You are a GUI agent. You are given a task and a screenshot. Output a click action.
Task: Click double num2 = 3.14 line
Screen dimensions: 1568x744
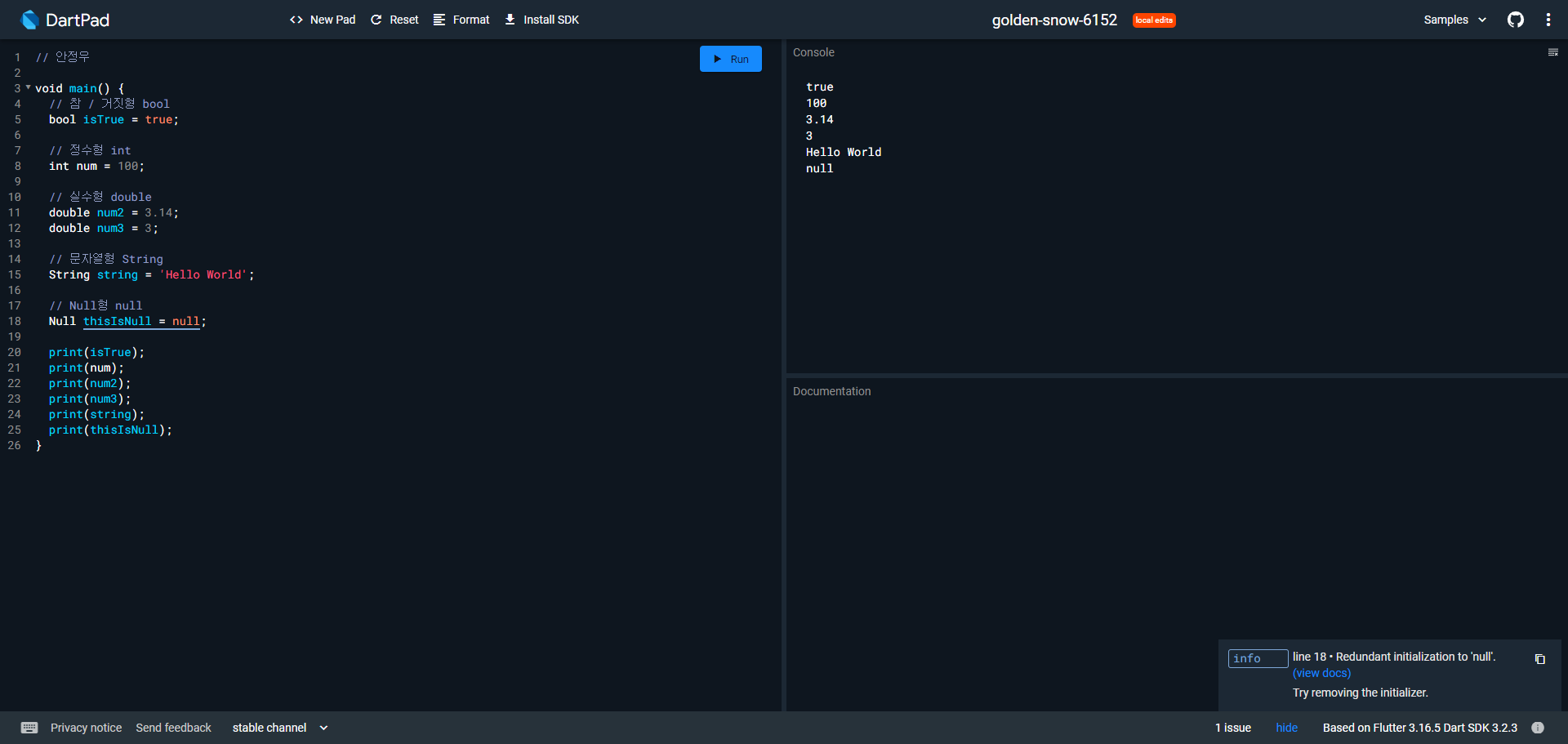114,213
